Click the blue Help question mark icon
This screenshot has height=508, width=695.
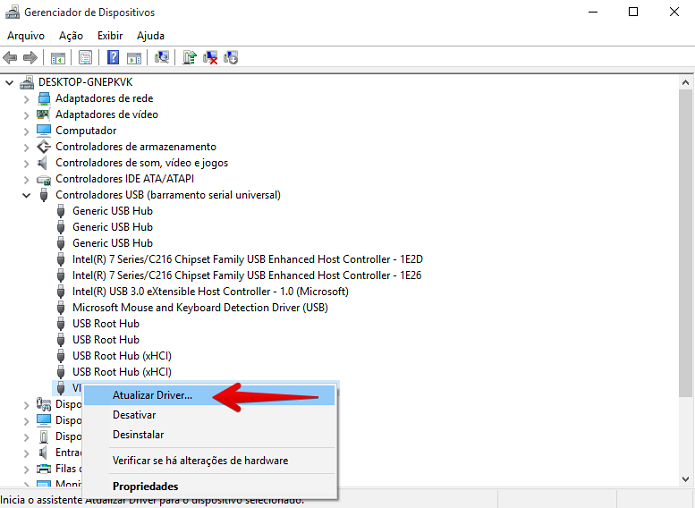113,58
